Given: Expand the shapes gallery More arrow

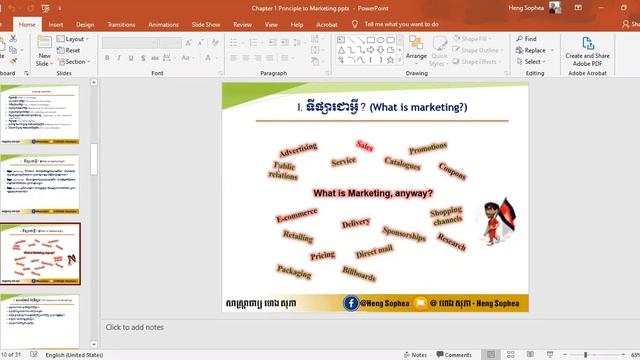Looking at the screenshot, I should point(400,60).
